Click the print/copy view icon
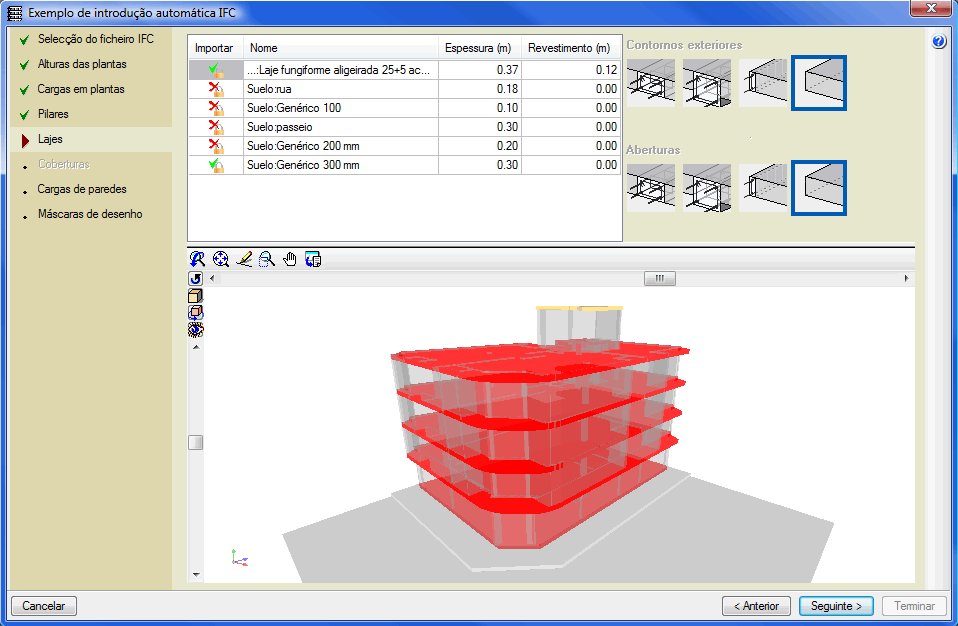Screen dimensions: 958x626 (x=313, y=259)
